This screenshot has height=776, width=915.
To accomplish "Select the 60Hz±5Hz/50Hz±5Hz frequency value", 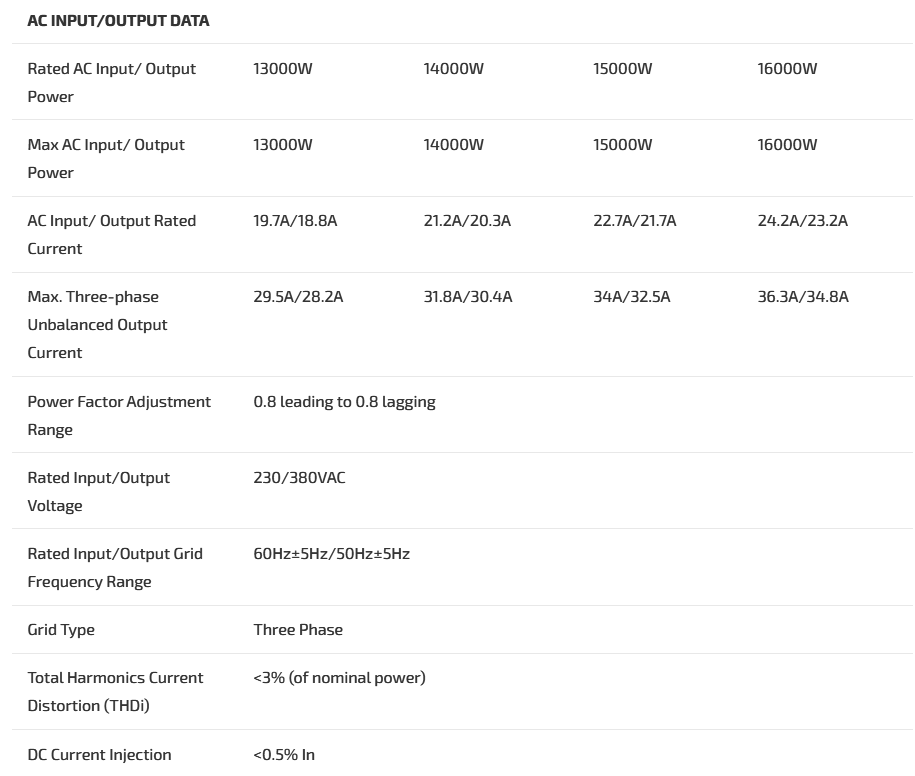I will (331, 554).
